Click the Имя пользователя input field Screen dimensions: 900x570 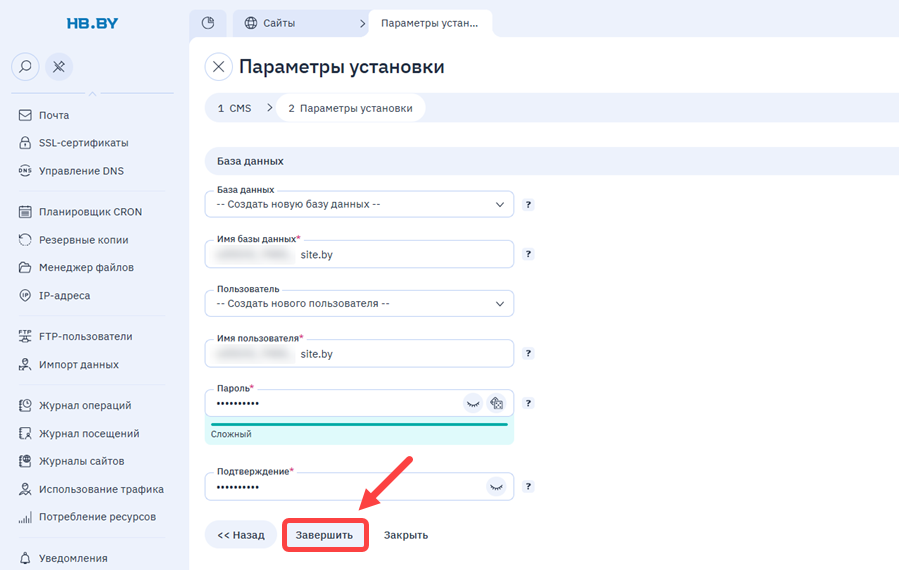[359, 354]
